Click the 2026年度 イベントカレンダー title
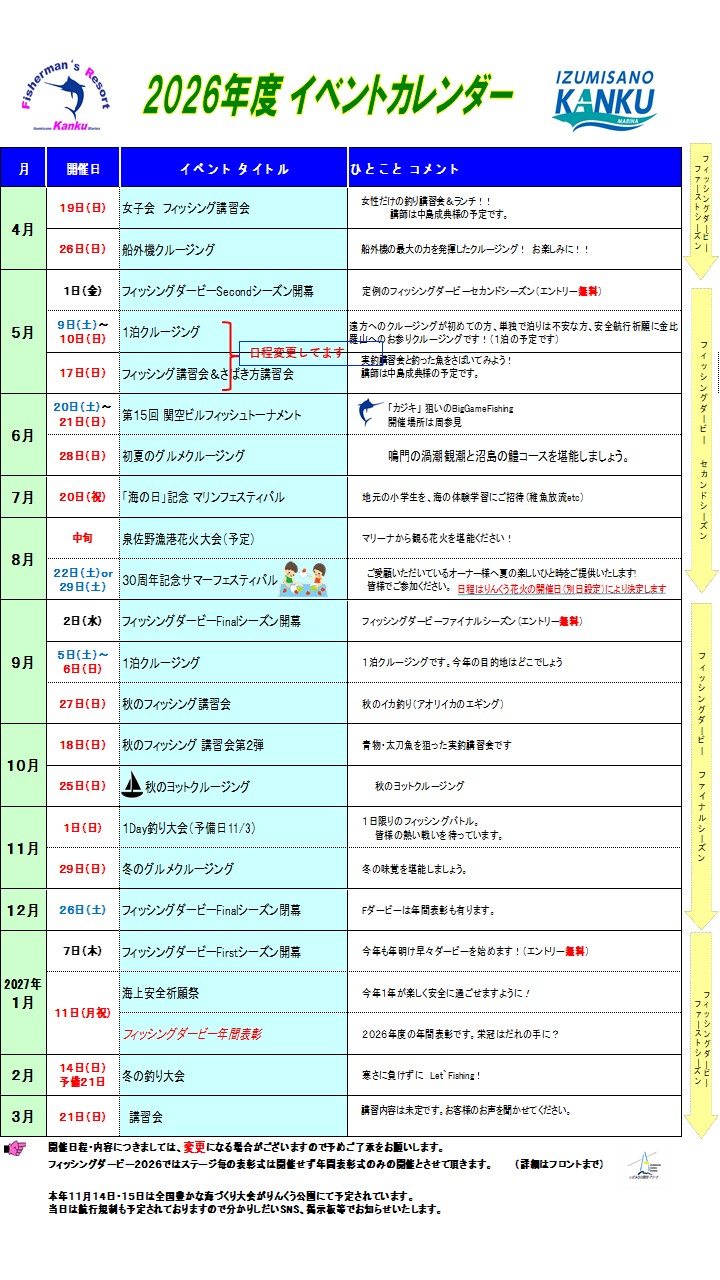Viewport: 720px width, 1280px height. click(x=328, y=96)
